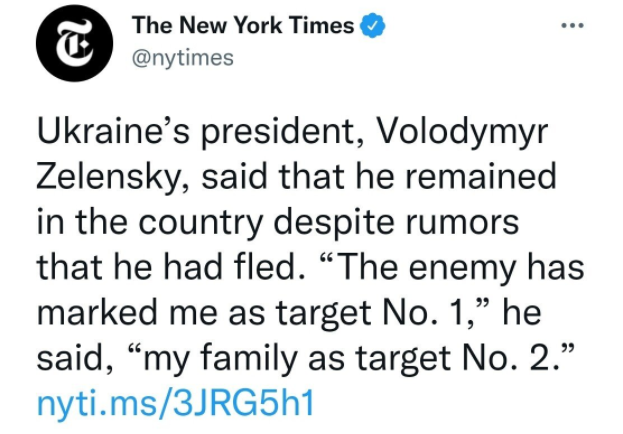Click the New York Times profile avatar

click(67, 44)
